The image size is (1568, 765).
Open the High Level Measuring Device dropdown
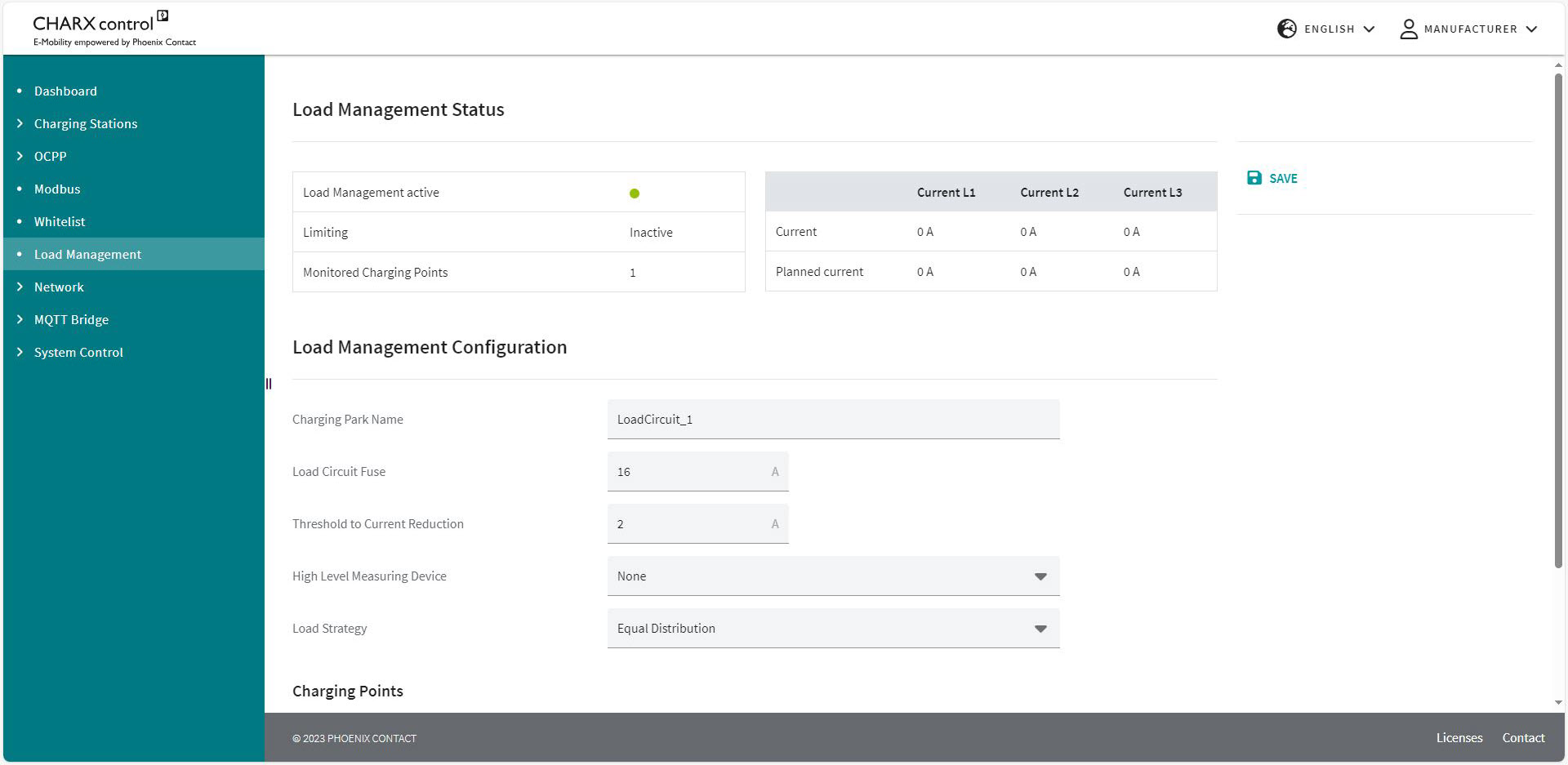pos(833,576)
